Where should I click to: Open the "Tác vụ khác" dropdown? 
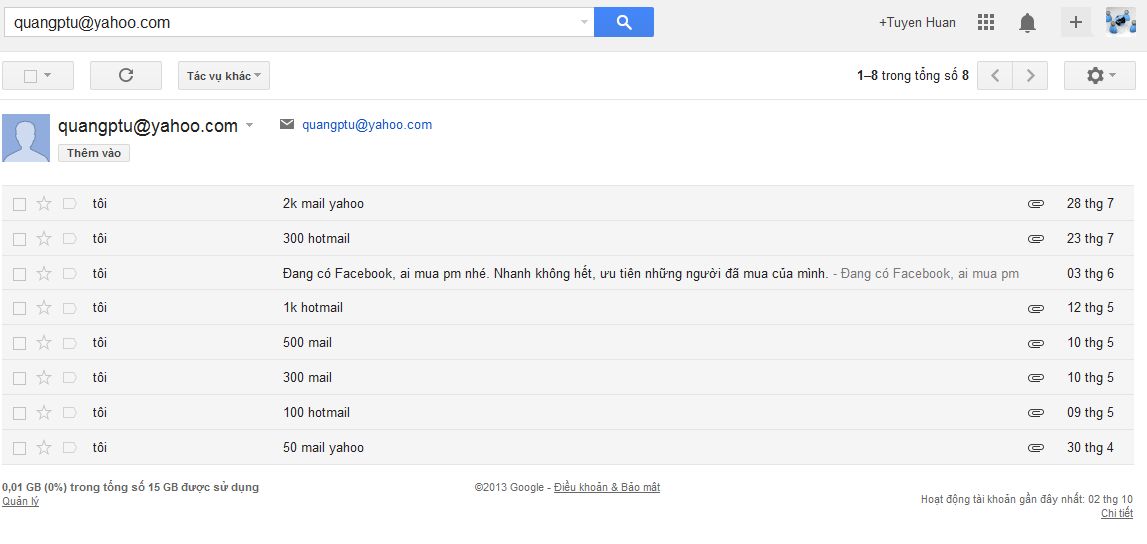(224, 76)
